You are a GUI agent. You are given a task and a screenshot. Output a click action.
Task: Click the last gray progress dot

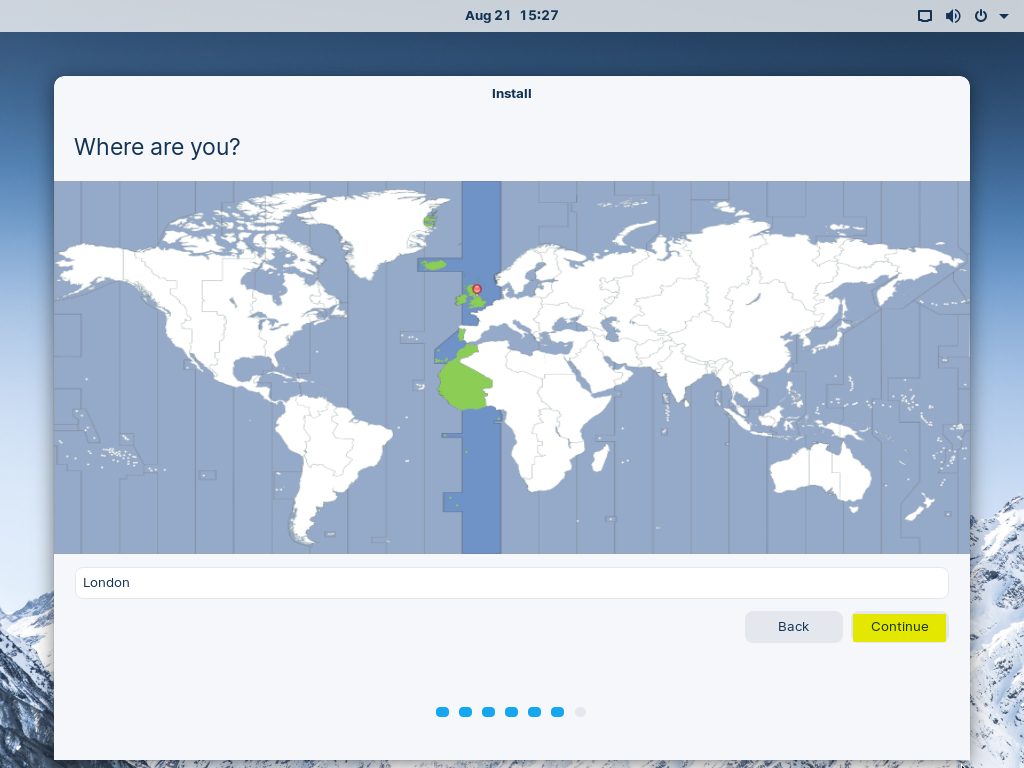[x=580, y=712]
